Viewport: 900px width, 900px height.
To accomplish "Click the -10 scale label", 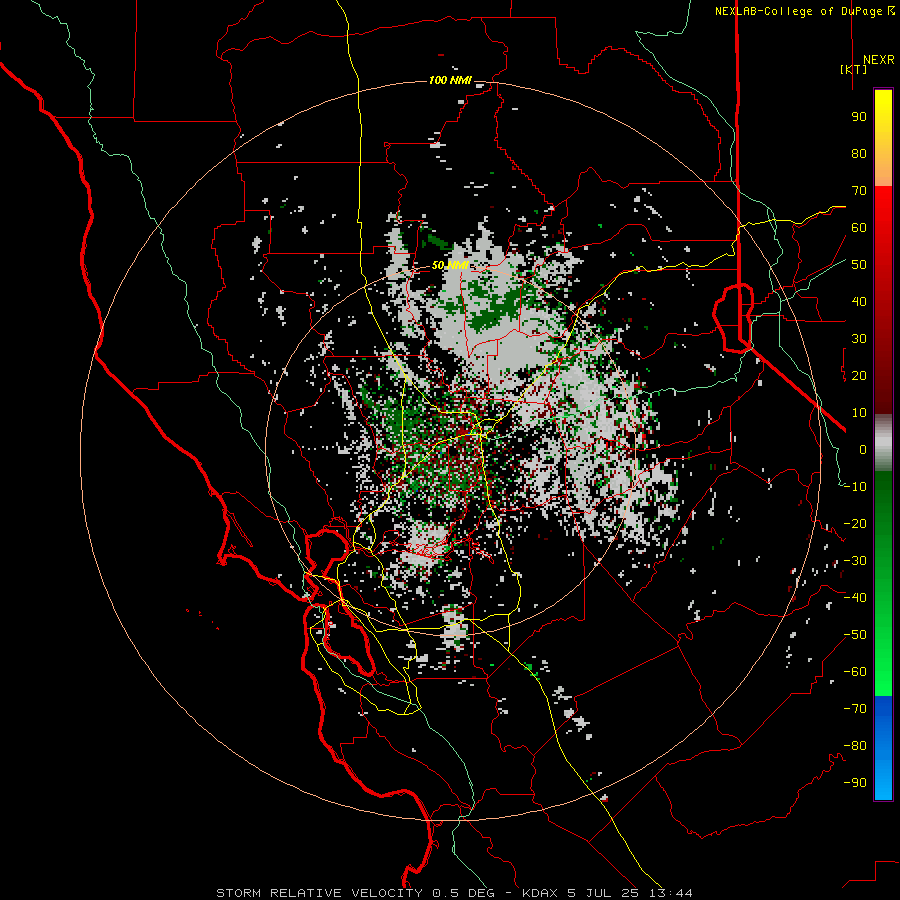I will pos(855,487).
